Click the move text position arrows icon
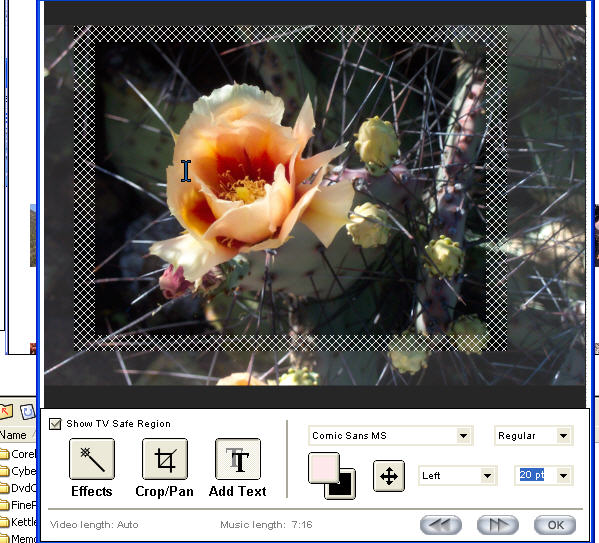The width and height of the screenshot is (599, 543). coord(389,476)
